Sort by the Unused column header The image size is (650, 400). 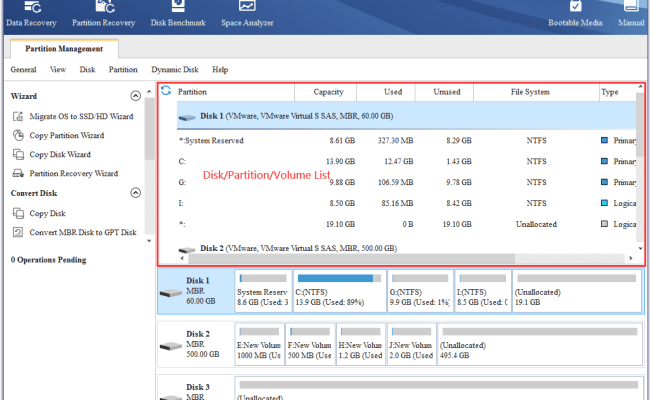click(444, 92)
